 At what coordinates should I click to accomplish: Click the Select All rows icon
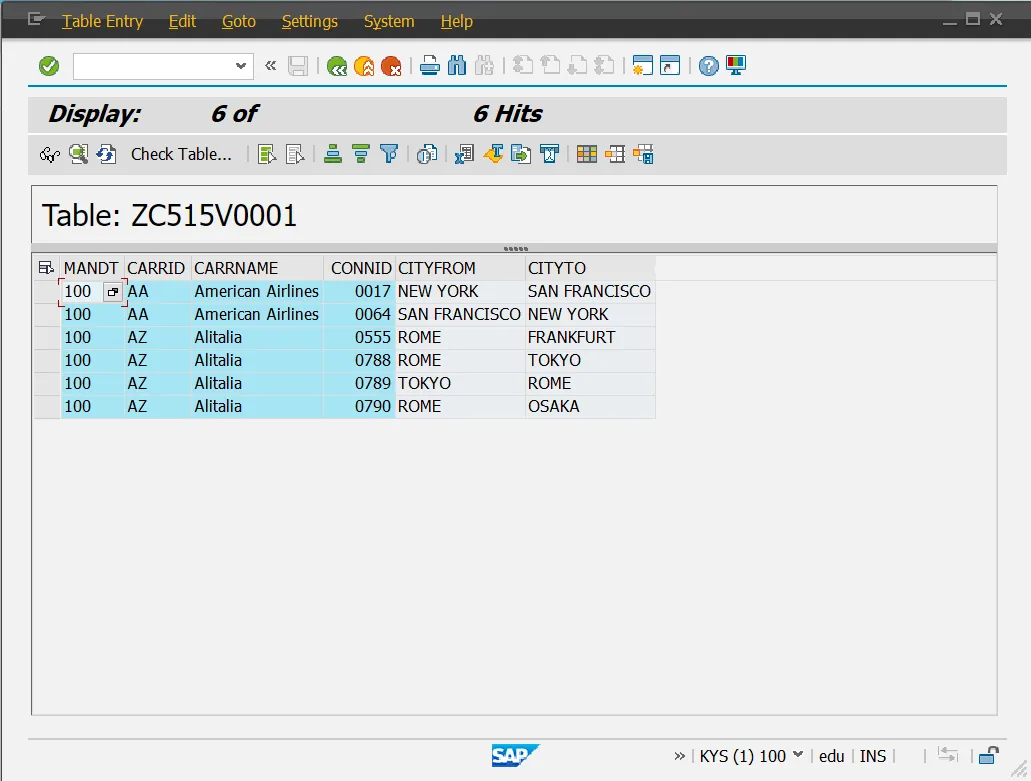click(267, 154)
